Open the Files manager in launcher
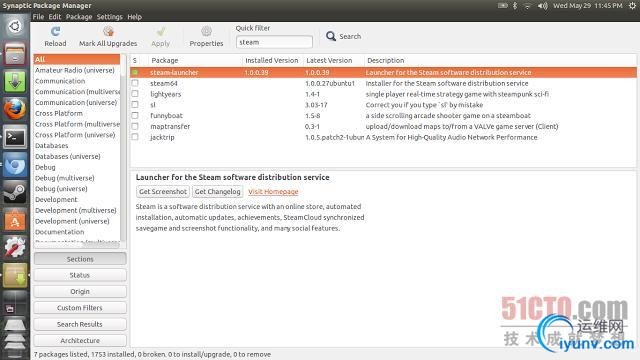This screenshot has height=360, width=640. (x=15, y=54)
